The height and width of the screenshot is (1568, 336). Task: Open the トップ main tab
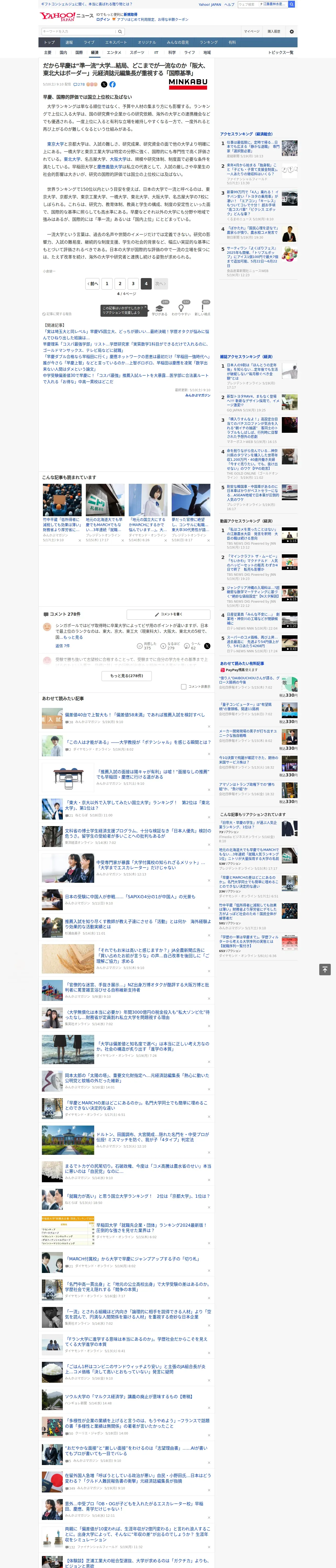click(49, 42)
